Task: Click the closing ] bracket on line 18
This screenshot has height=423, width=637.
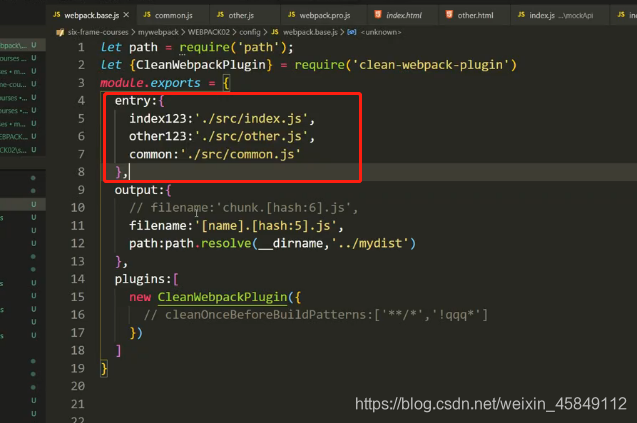Action: (118, 351)
